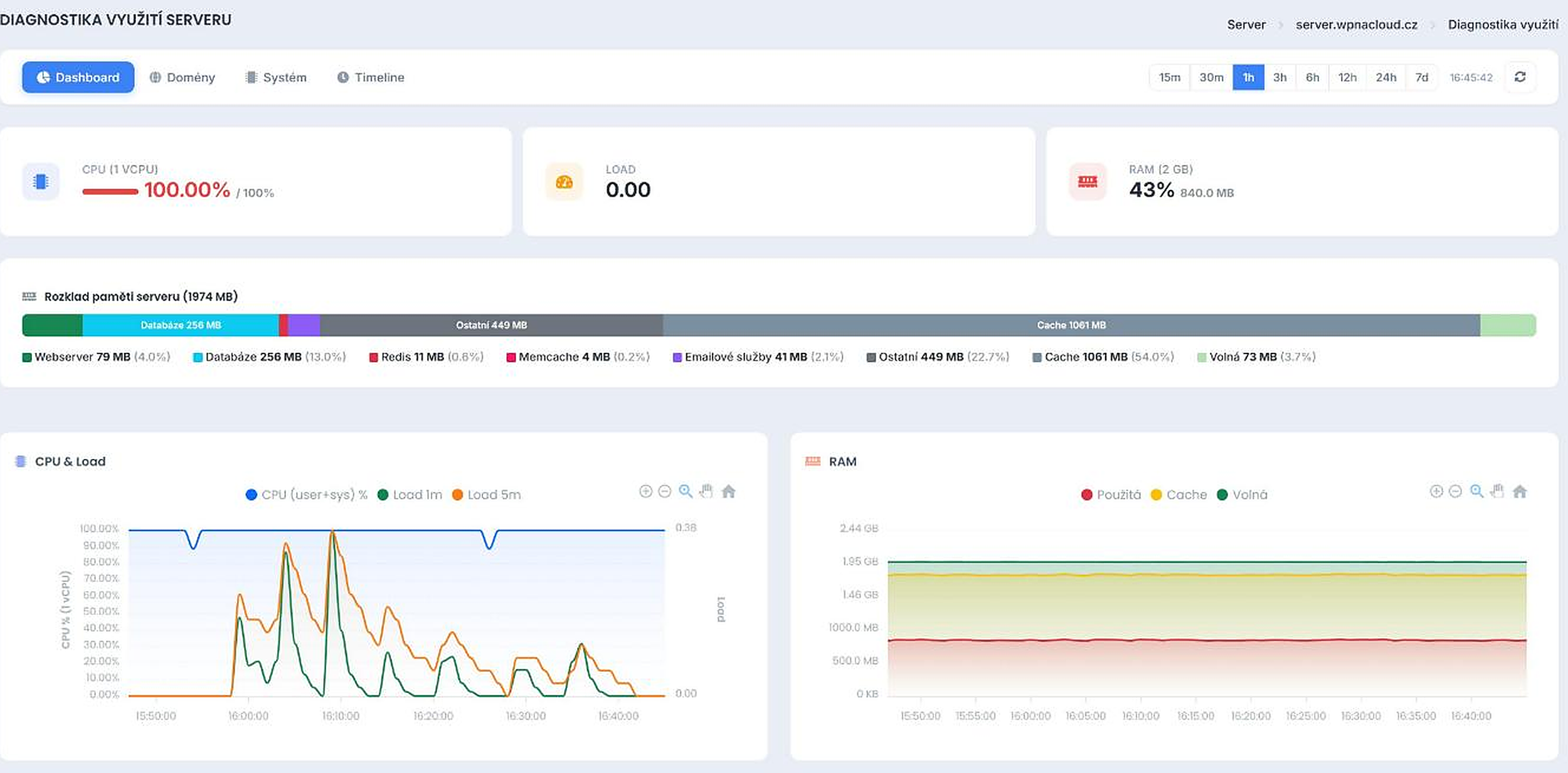The image size is (1568, 773).
Task: Activate selection zoom on CPU & Load chart
Action: click(686, 492)
